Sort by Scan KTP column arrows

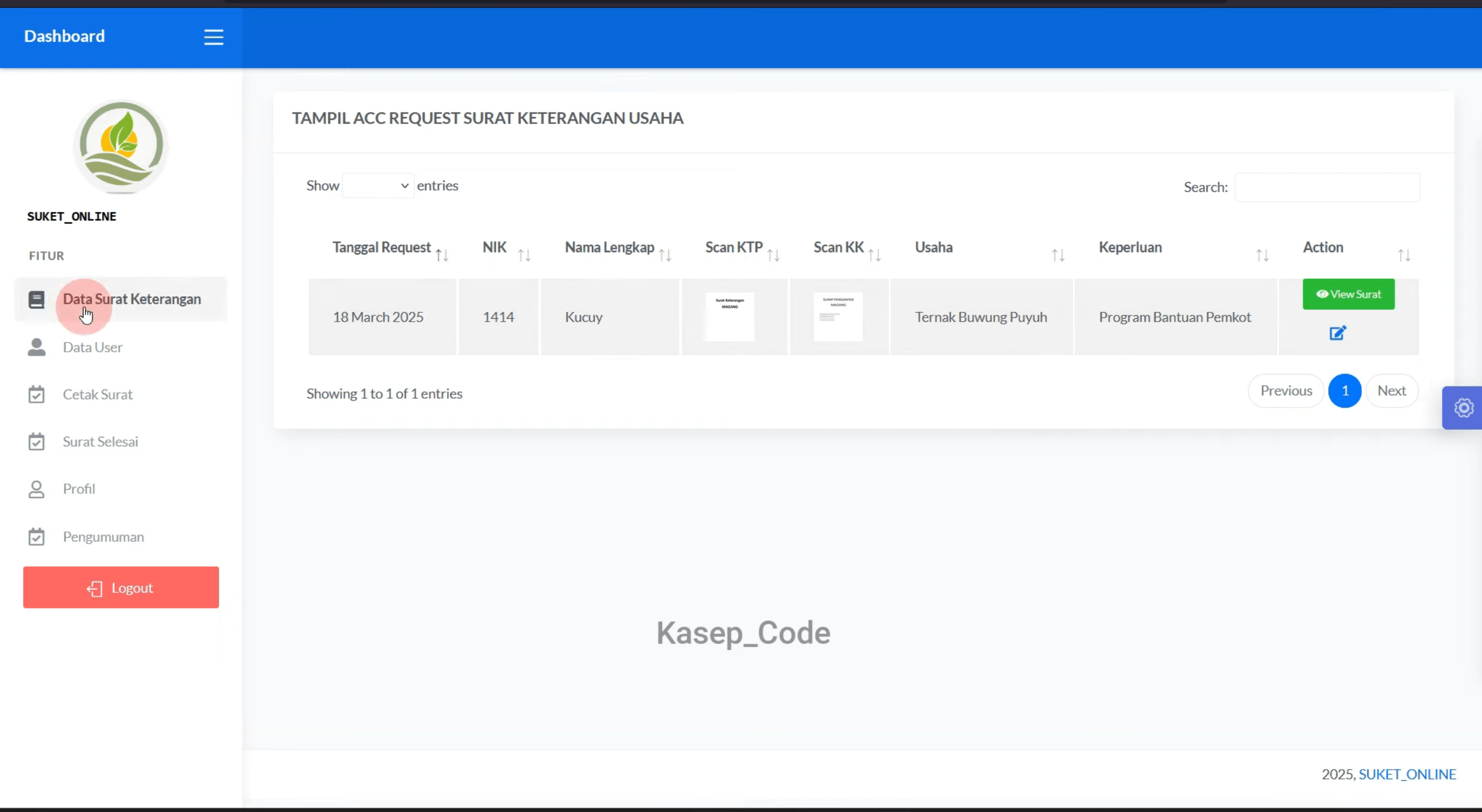[773, 255]
